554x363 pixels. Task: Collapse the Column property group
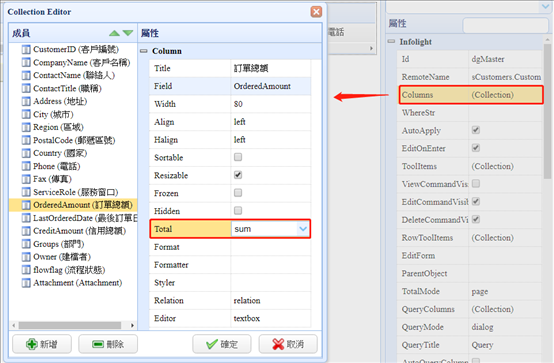coord(143,51)
